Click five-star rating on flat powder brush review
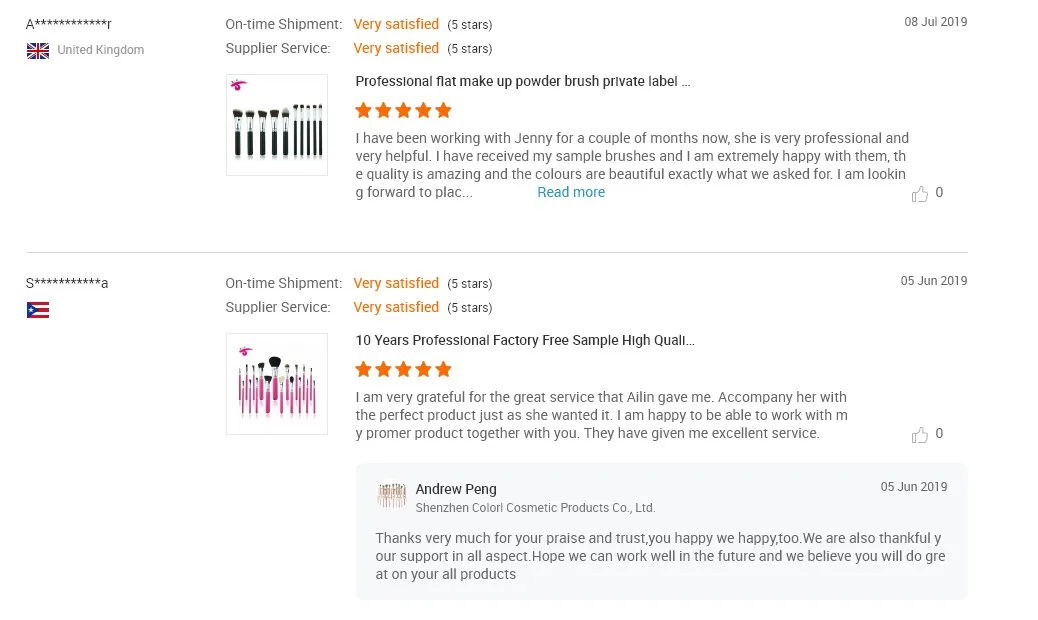 [403, 110]
